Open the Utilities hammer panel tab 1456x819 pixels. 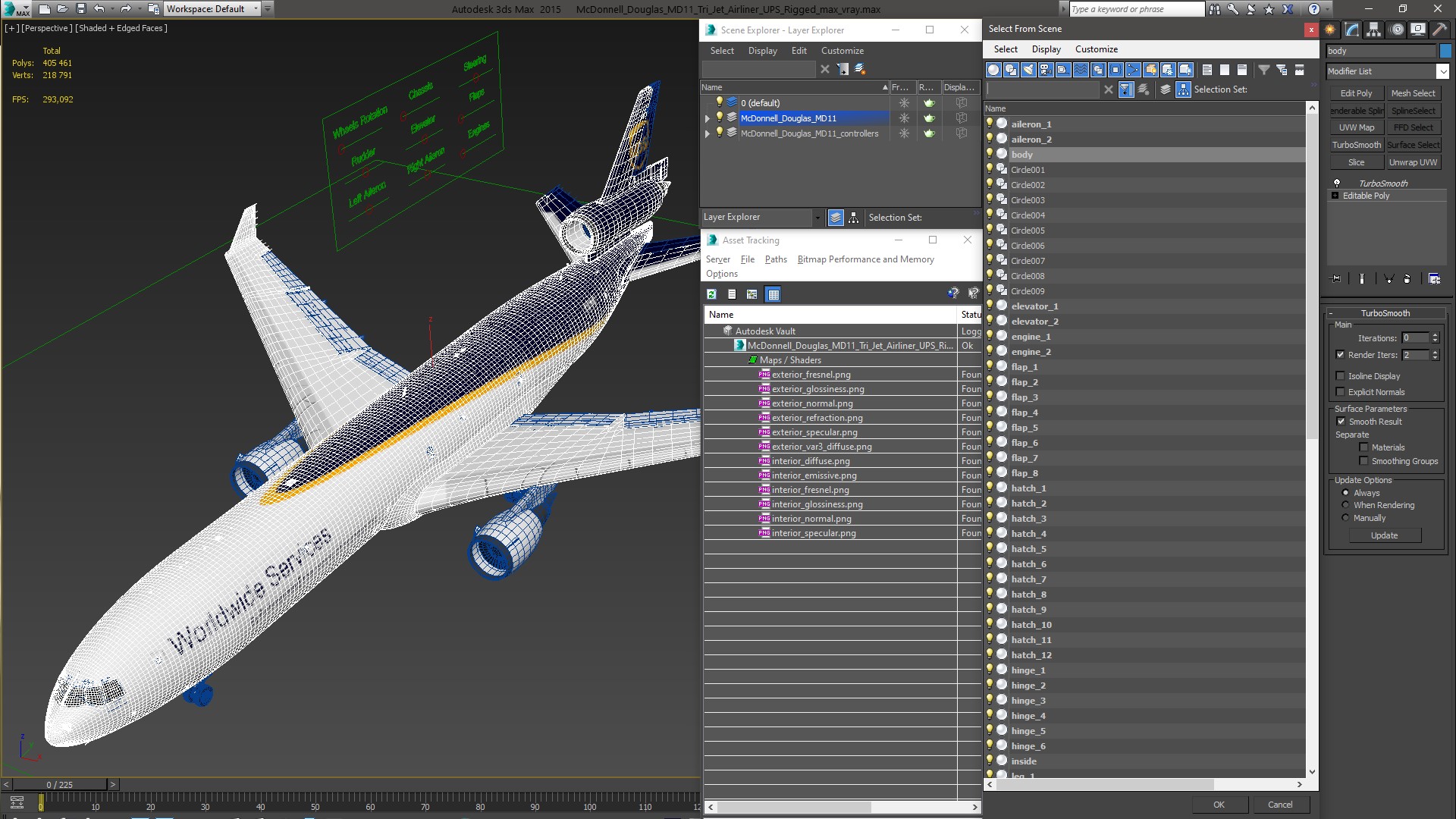pos(1439,30)
